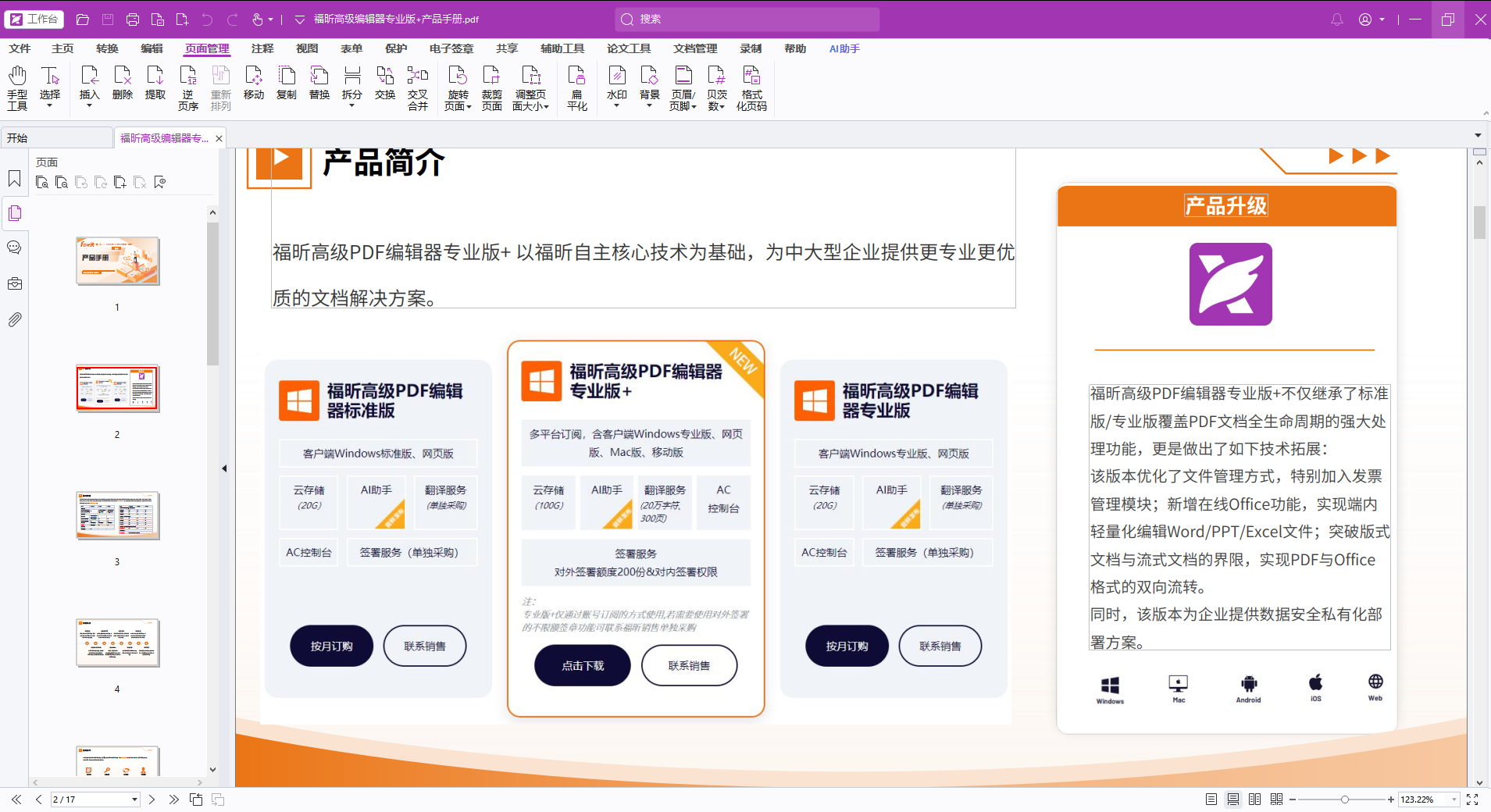
Task: Open the 文件 menu
Action: pos(20,48)
